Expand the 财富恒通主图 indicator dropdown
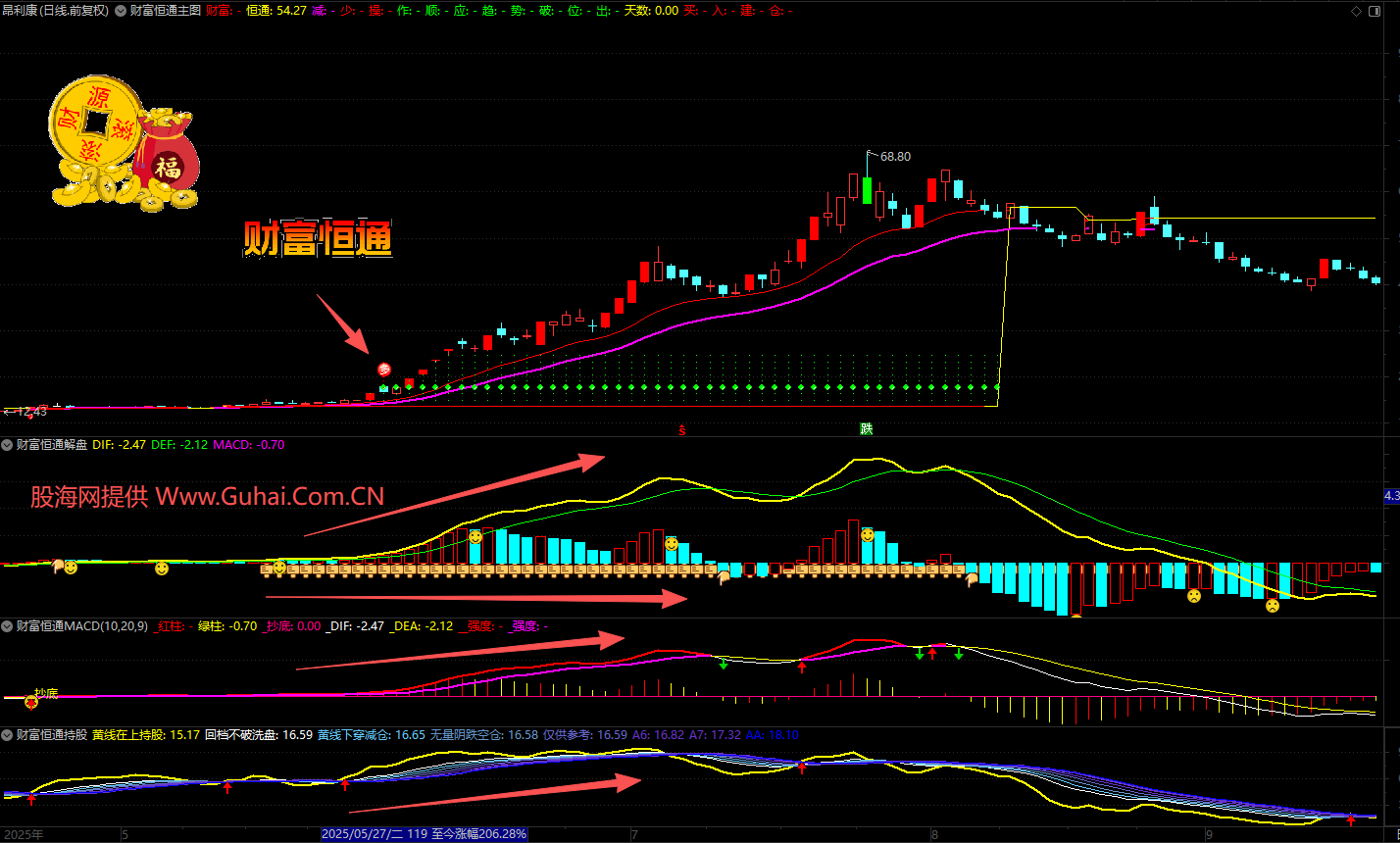Image resolution: width=1400 pixels, height=843 pixels. [121, 11]
